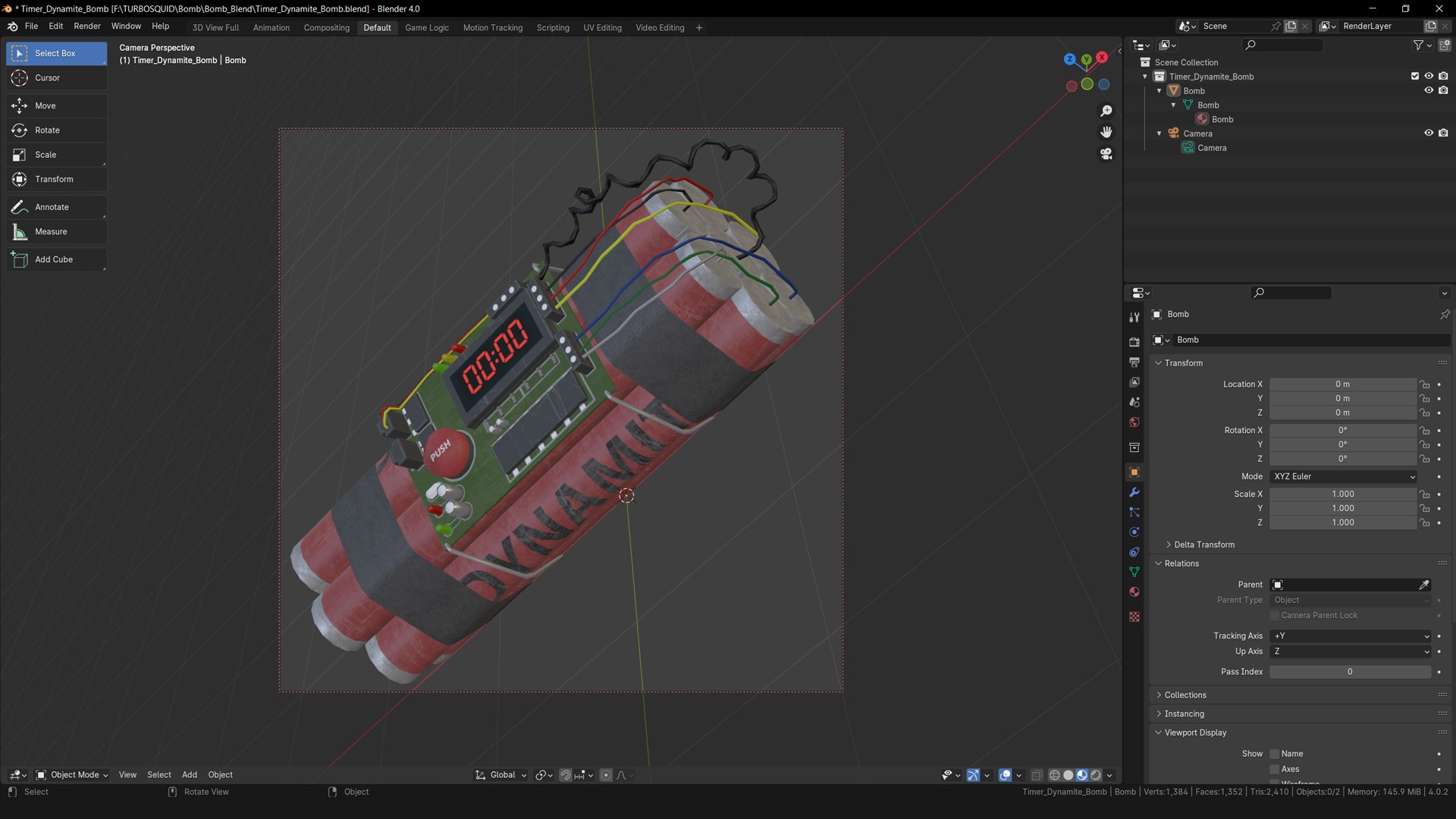Screen dimensions: 1456x819
Task: Click the New Collection icon in outliner
Action: coord(1445,45)
